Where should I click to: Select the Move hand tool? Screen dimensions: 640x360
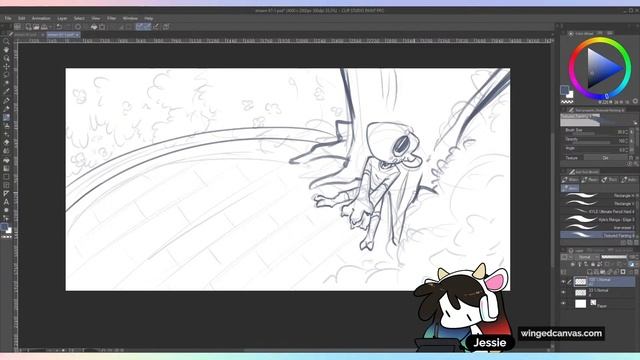[x=6, y=50]
